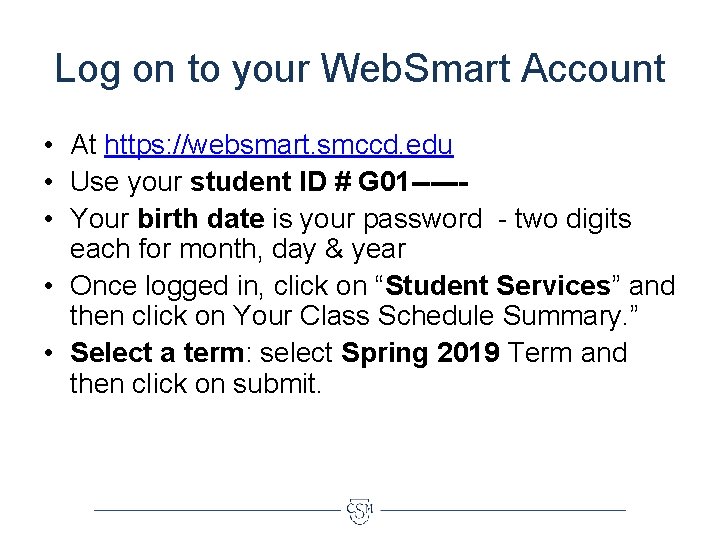This screenshot has width=720, height=540.
Task: Click the word 'Web.Smart' in the title
Action: coord(418,69)
